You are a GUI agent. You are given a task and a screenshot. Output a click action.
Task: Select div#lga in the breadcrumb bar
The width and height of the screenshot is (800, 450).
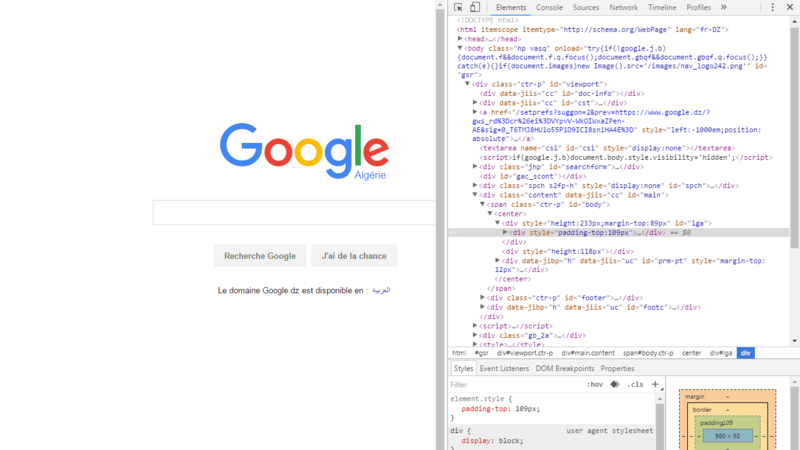point(720,353)
